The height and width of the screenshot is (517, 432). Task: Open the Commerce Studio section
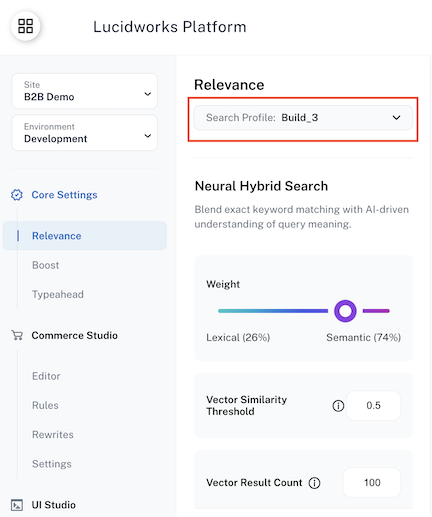(x=74, y=335)
